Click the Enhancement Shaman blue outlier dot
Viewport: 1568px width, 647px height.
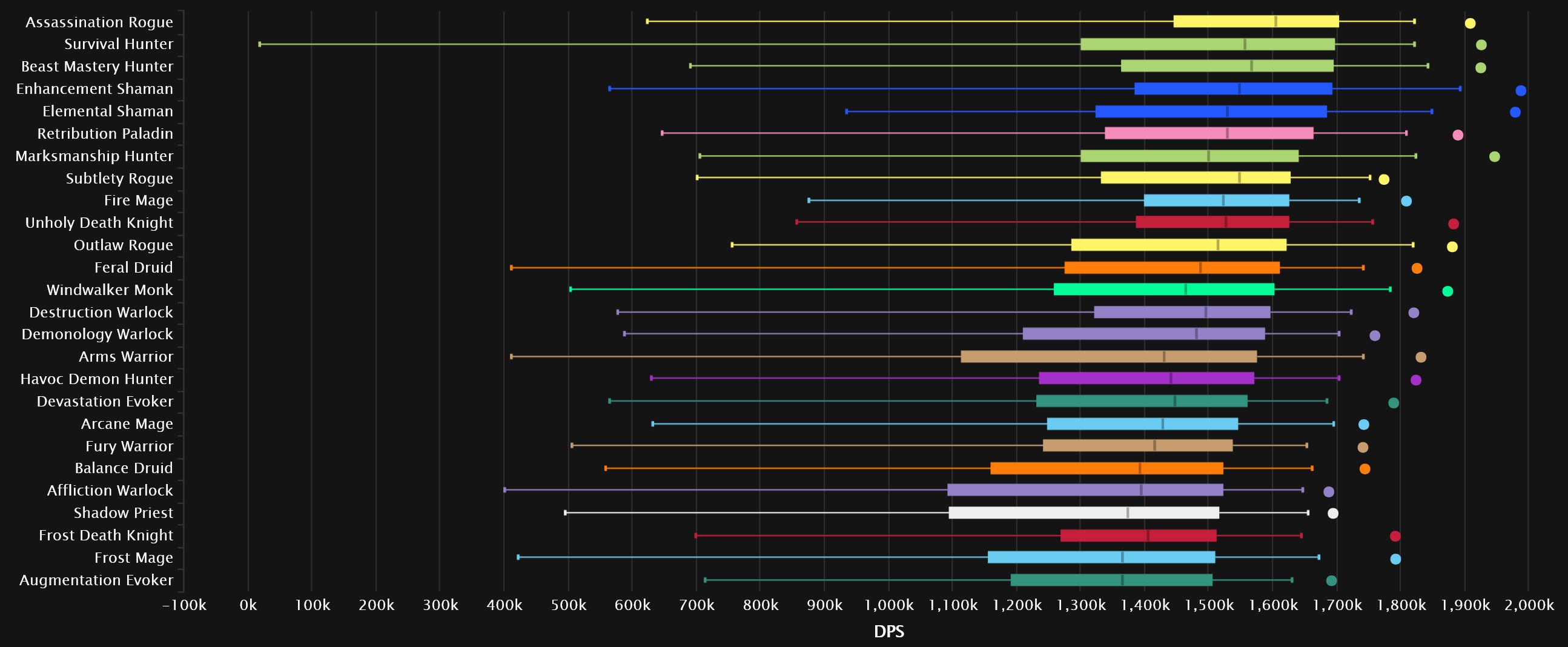click(1521, 91)
